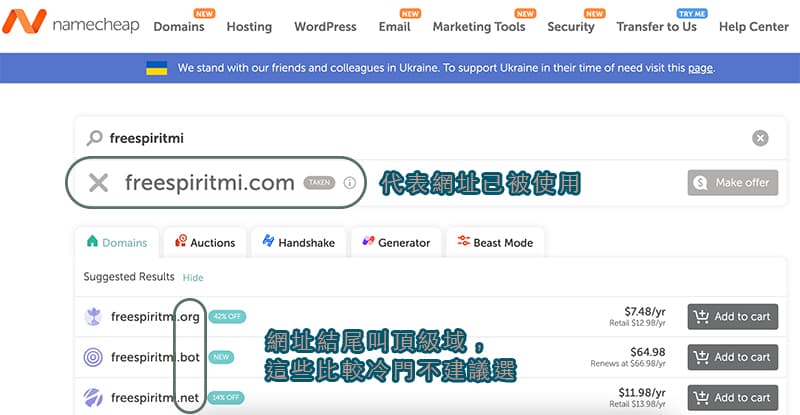Open the Help Center menu
Screen dimensions: 800x415
tap(754, 27)
